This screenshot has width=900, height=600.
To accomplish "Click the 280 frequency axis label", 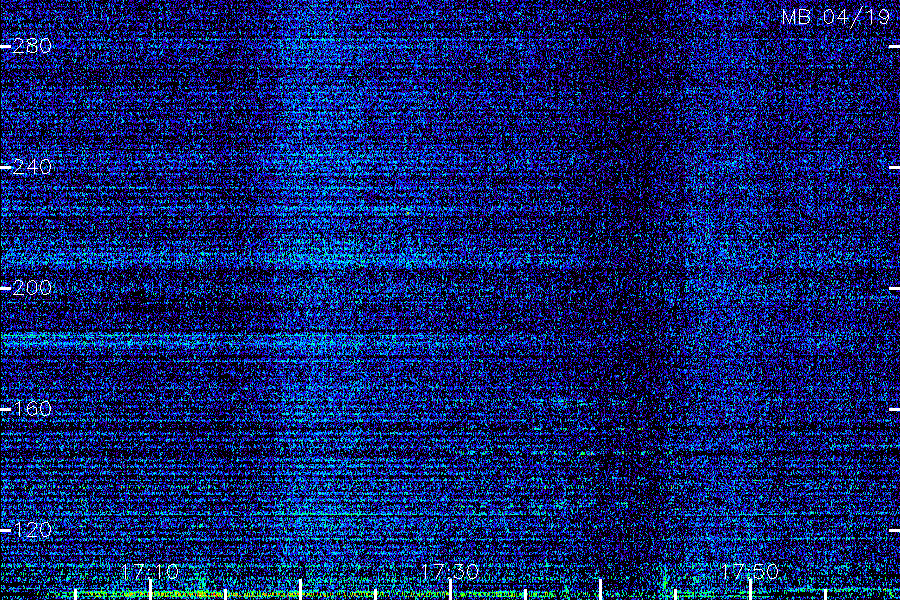I will click(32, 46).
